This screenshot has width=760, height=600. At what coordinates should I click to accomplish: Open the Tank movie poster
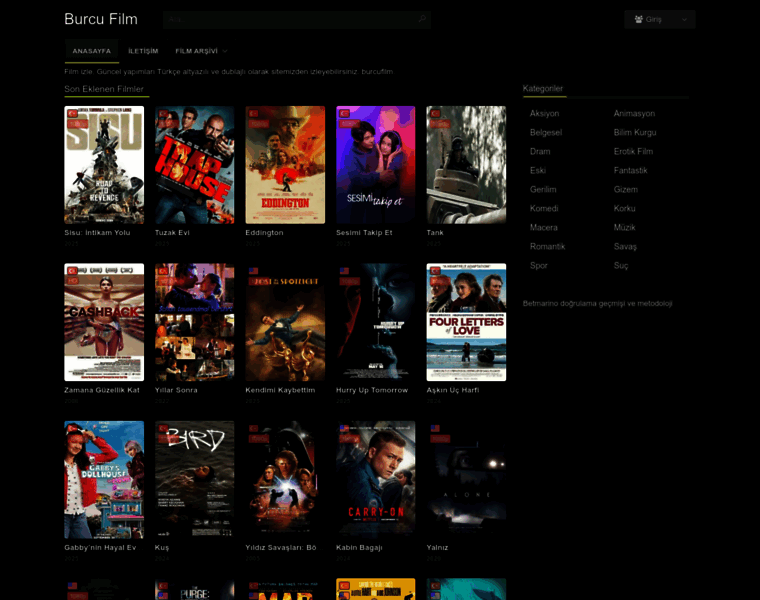point(466,165)
